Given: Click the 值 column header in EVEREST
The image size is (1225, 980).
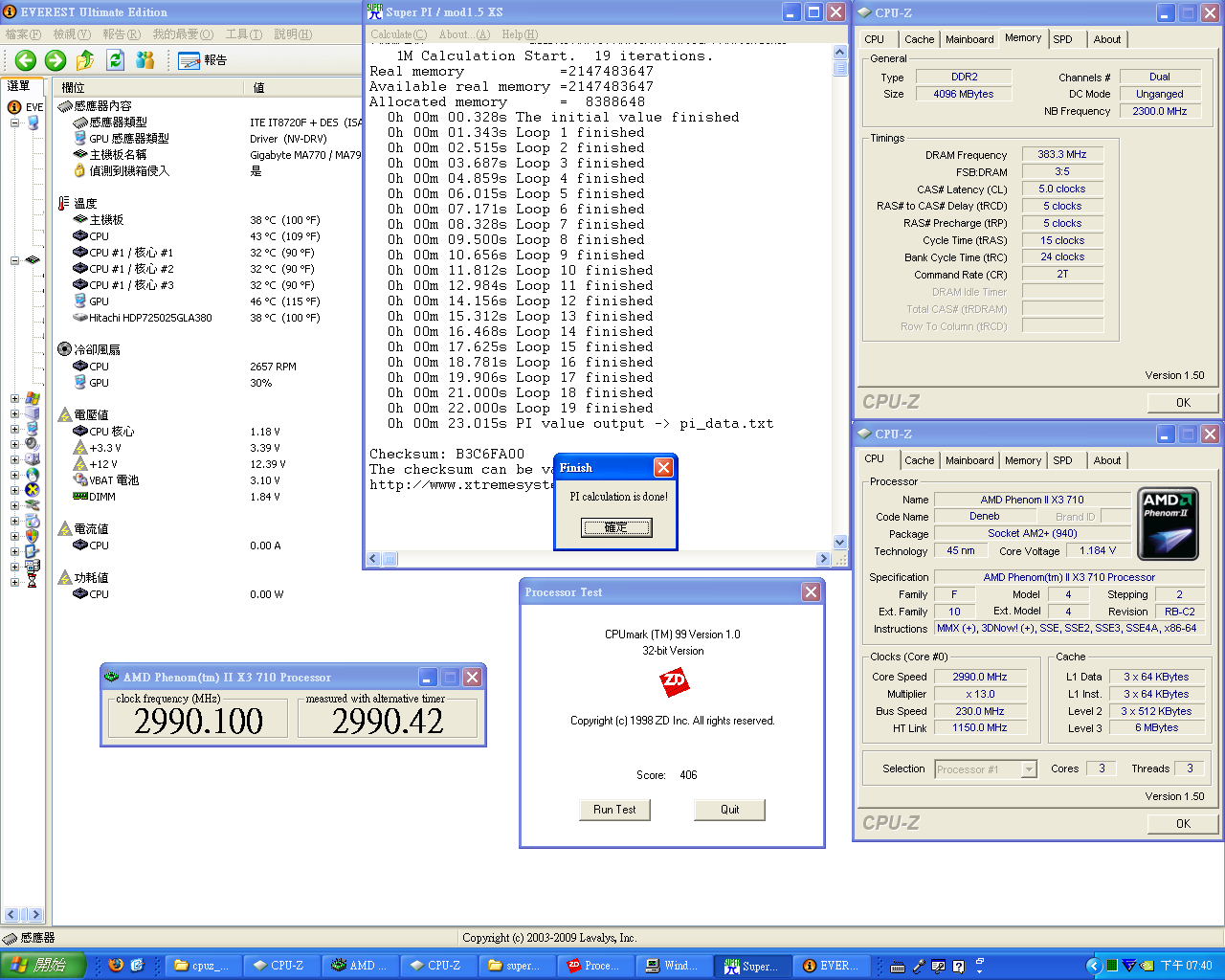Looking at the screenshot, I should [x=304, y=87].
